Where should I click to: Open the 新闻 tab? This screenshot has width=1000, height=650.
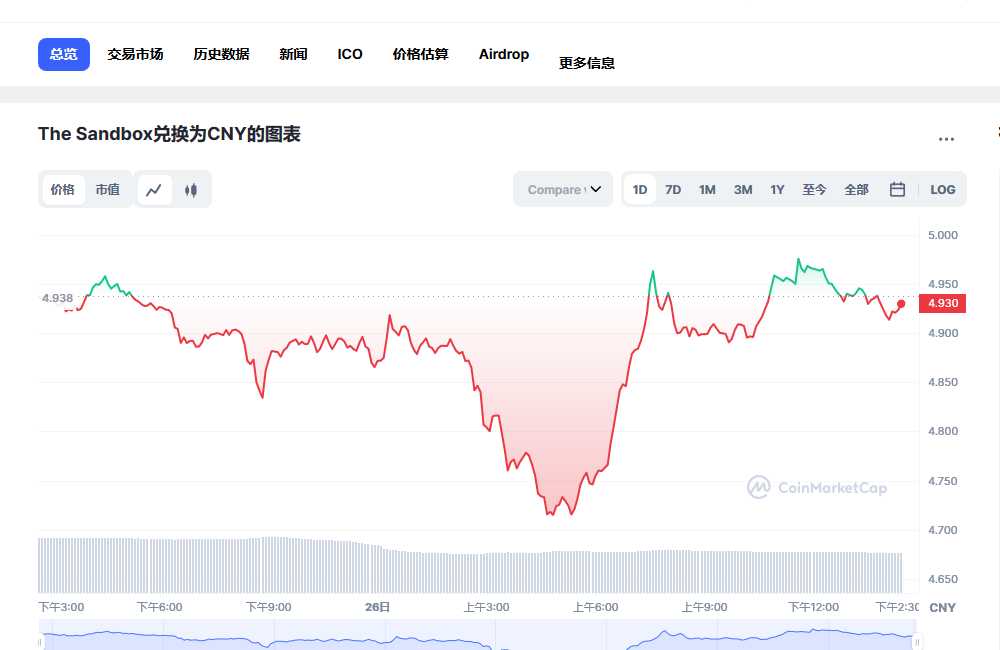pos(293,54)
